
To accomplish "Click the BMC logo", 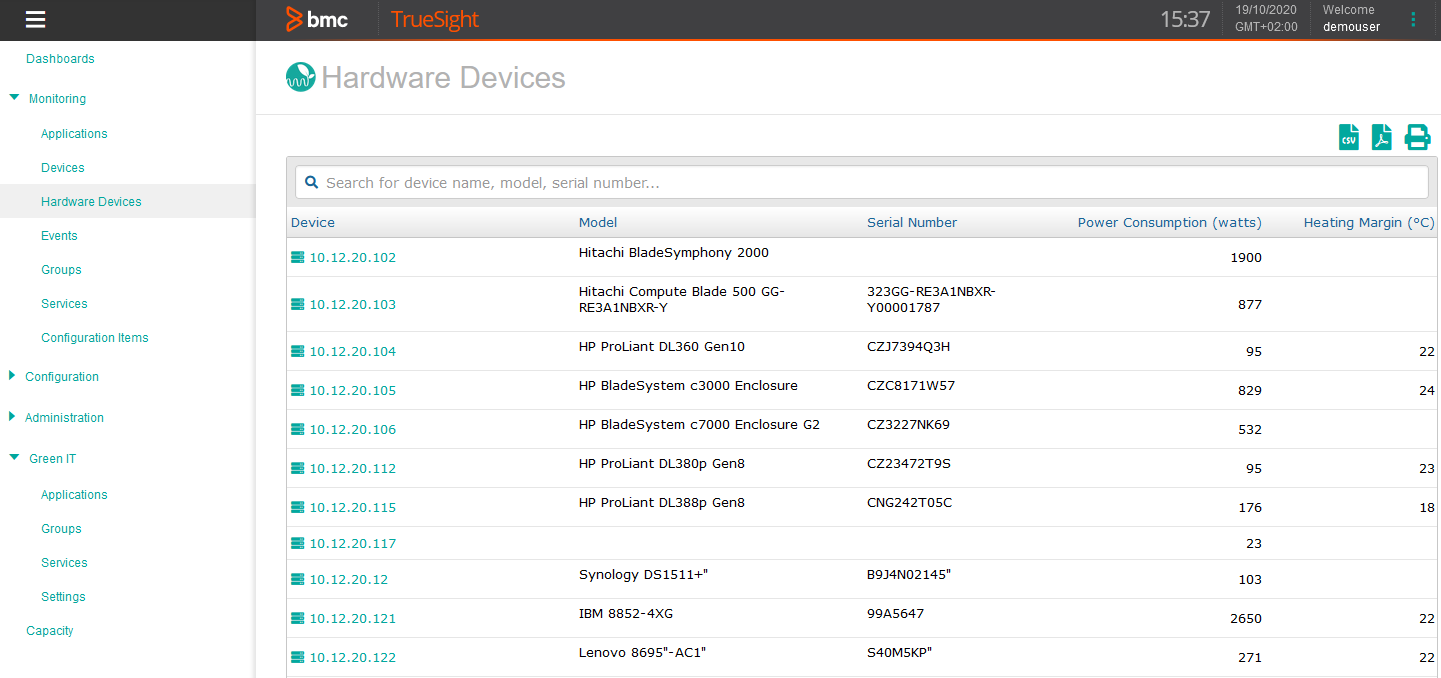I will (316, 19).
